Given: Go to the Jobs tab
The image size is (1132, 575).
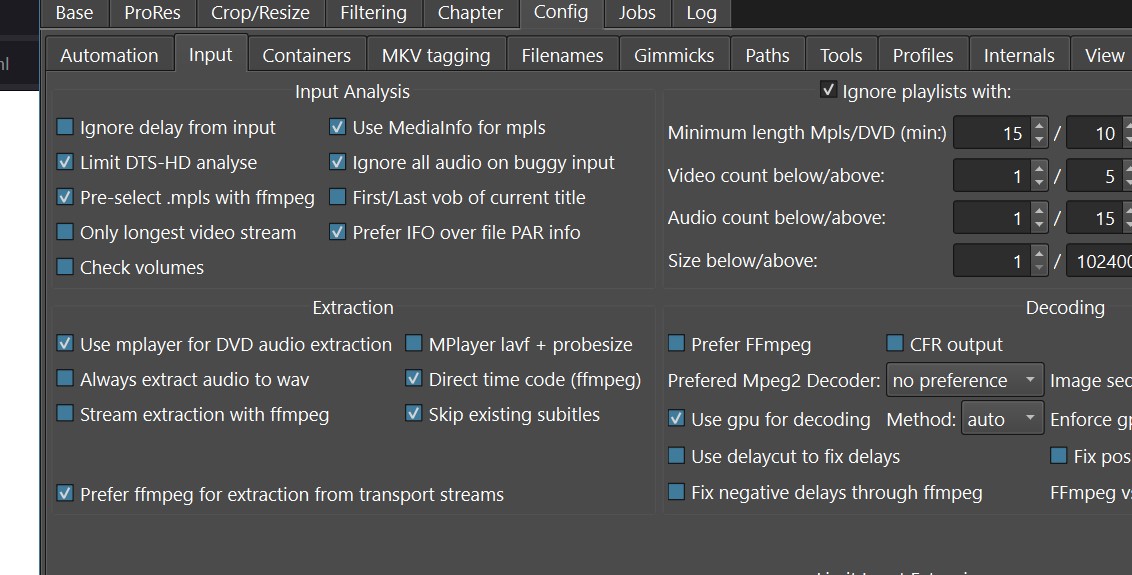Looking at the screenshot, I should pyautogui.click(x=637, y=13).
